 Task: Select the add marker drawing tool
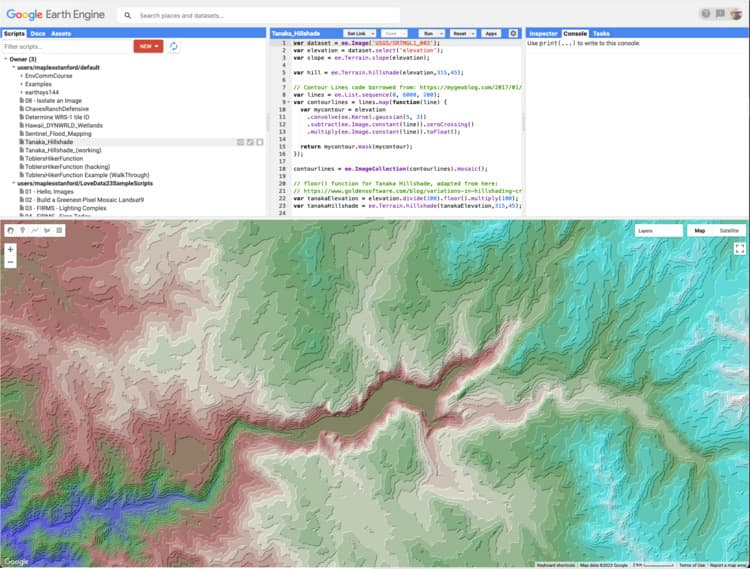pyautogui.click(x=23, y=230)
